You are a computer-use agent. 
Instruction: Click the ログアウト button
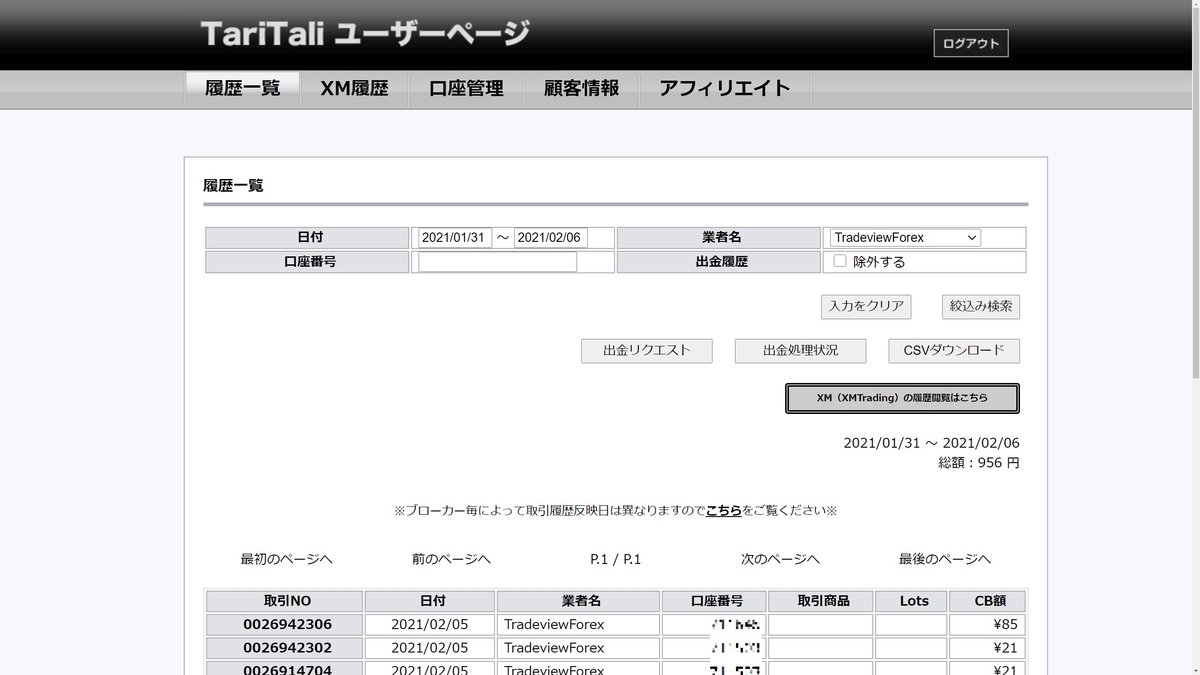(971, 43)
